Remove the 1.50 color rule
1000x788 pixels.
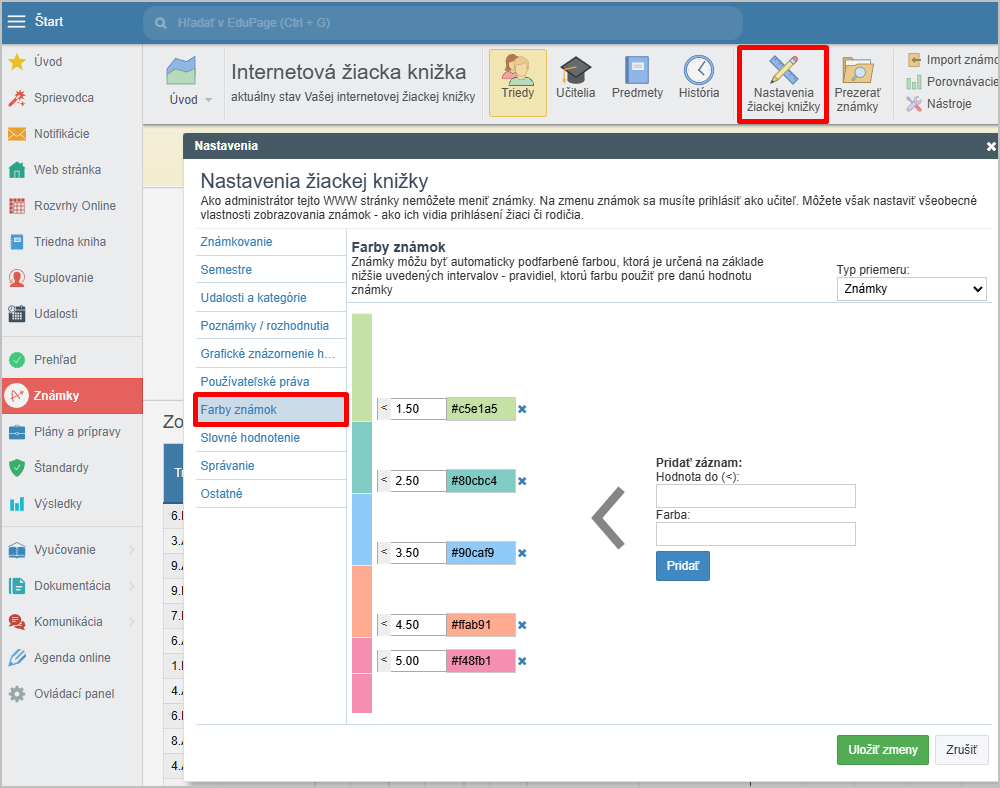[x=522, y=409]
